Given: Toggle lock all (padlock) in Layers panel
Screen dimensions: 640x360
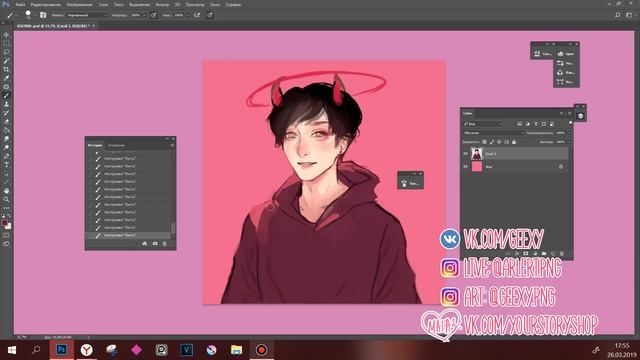Looking at the screenshot, I should pyautogui.click(x=514, y=142).
